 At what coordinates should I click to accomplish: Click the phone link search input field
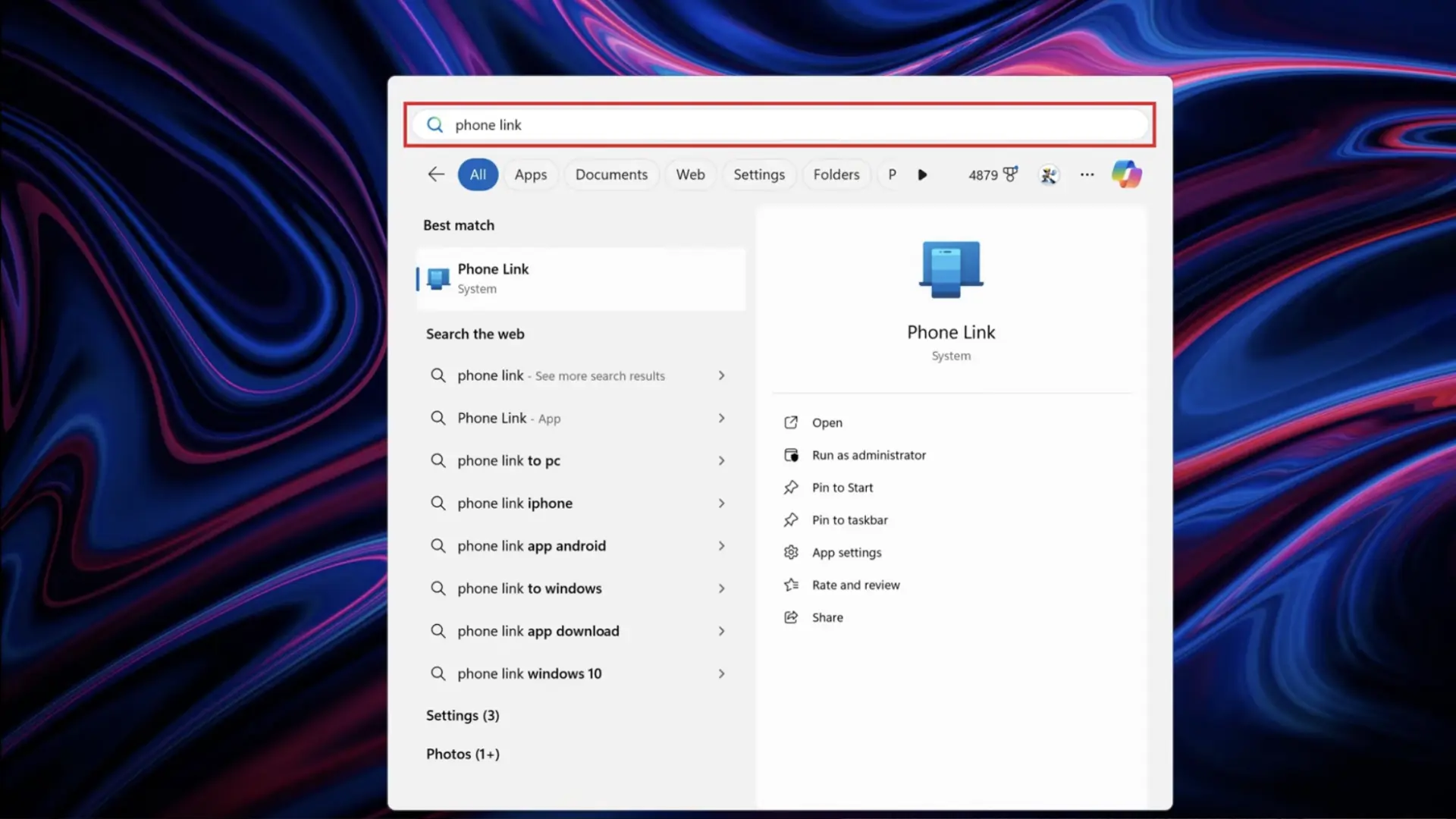(780, 125)
